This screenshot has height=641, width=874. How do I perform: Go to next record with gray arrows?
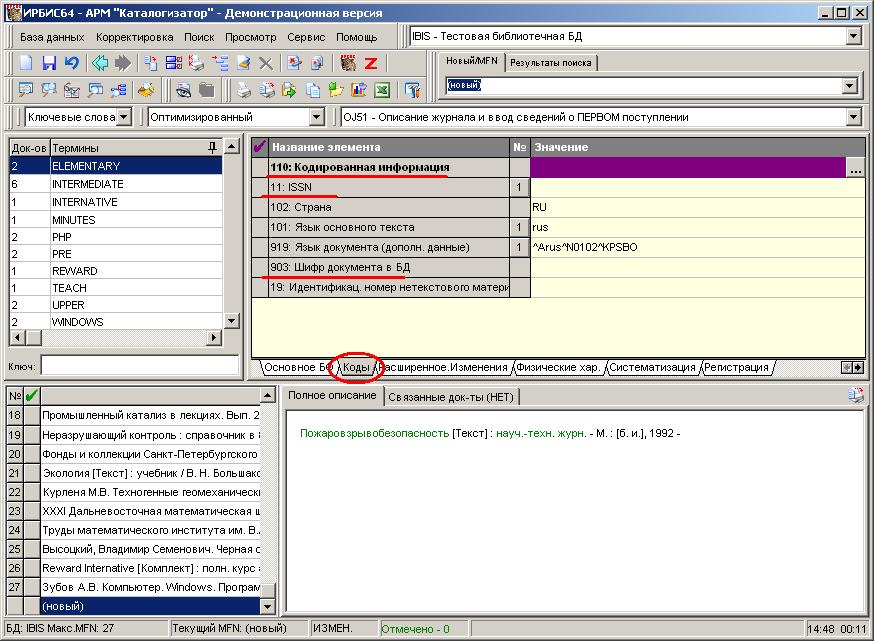pyautogui.click(x=123, y=62)
